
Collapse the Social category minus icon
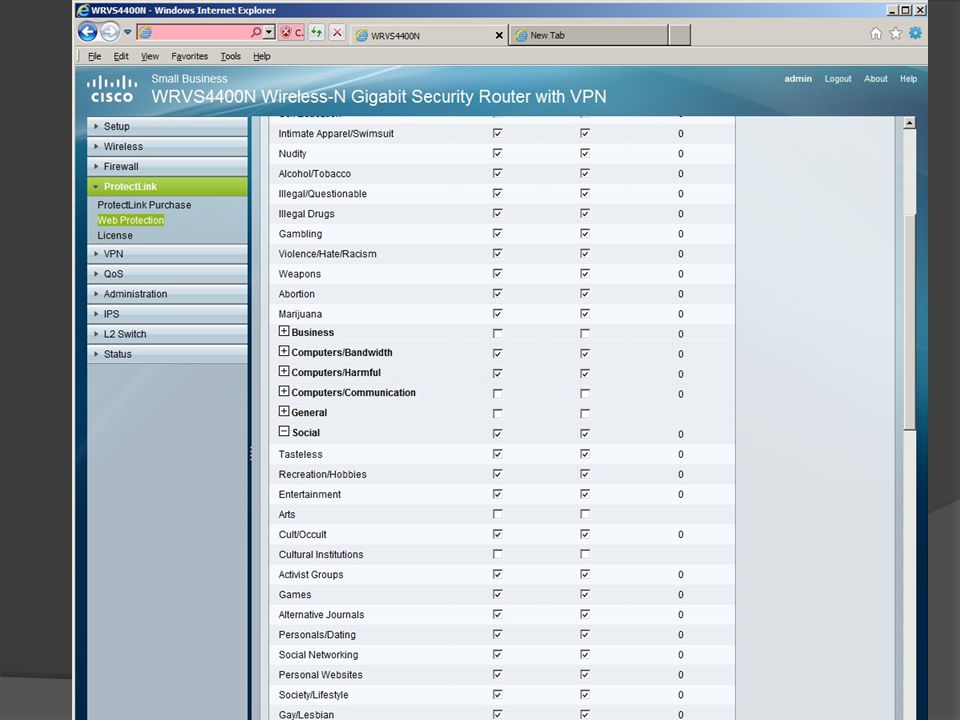click(x=284, y=431)
